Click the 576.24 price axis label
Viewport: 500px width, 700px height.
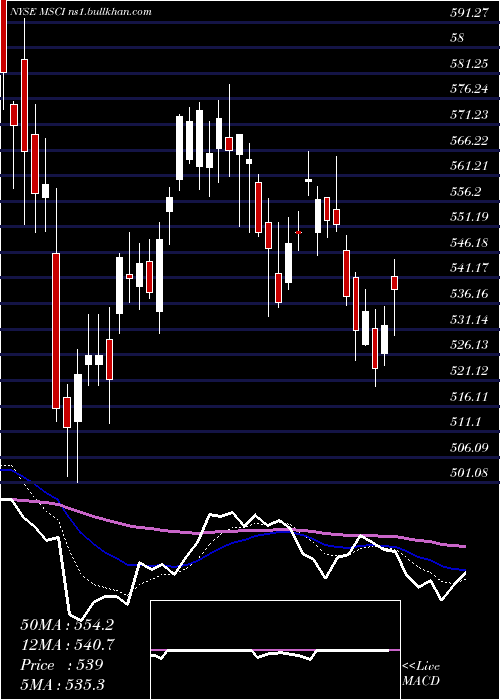point(469,90)
